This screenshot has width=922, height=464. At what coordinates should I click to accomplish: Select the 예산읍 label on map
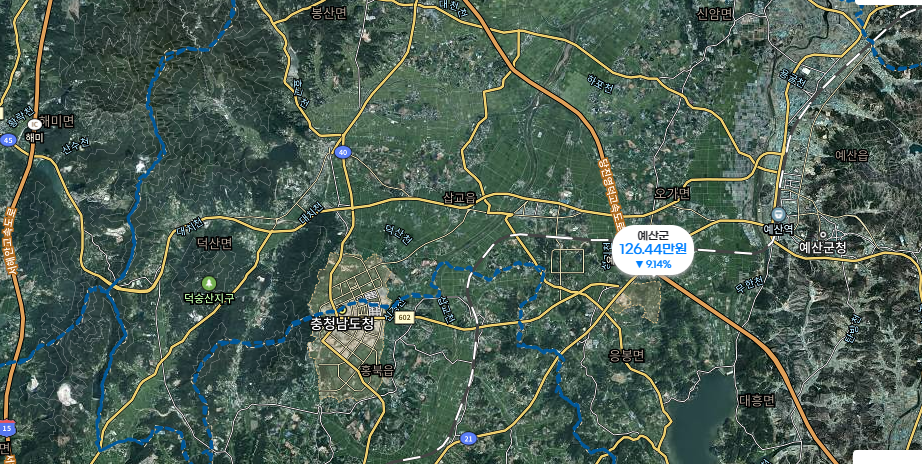852,155
